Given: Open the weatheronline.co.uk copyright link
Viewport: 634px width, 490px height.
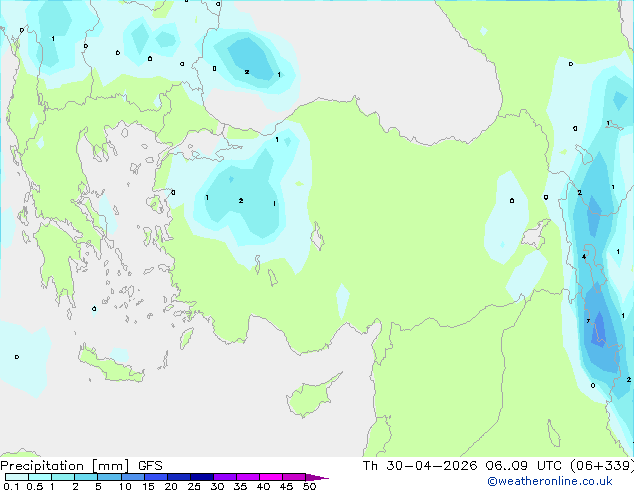Looking at the screenshot, I should click(x=549, y=481).
